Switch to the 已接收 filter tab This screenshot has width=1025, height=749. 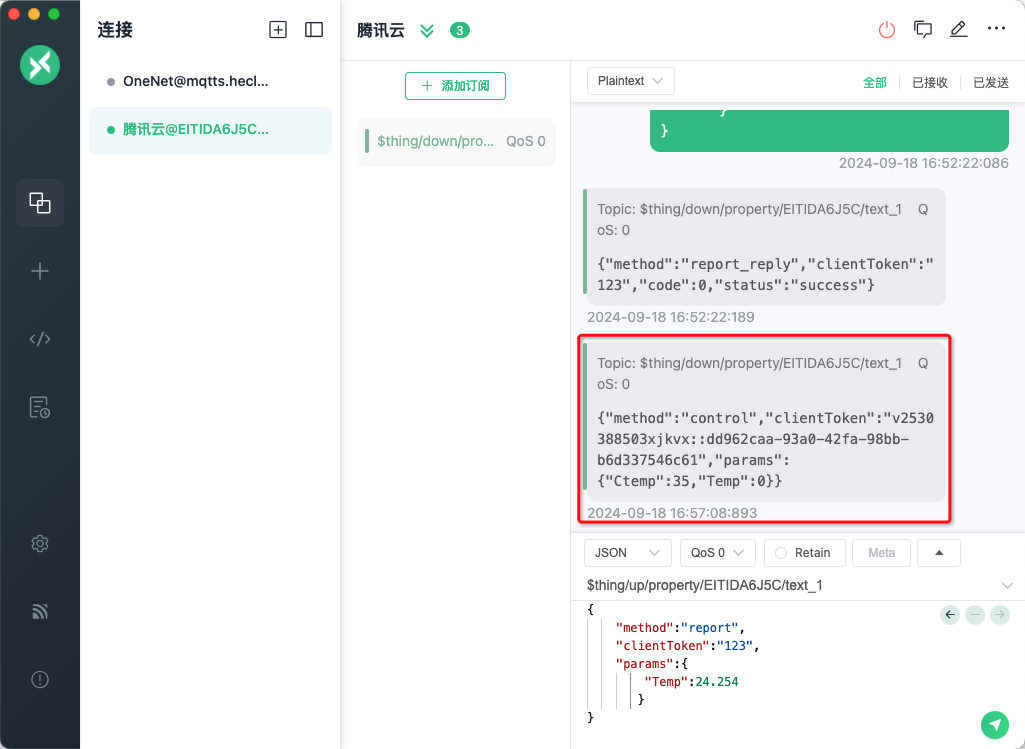tap(929, 83)
